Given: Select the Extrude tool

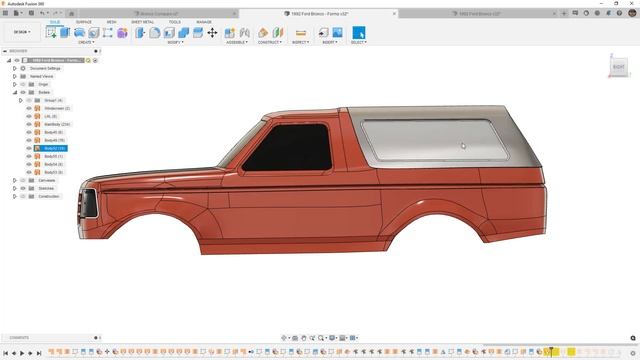Looking at the screenshot, I should [65, 33].
